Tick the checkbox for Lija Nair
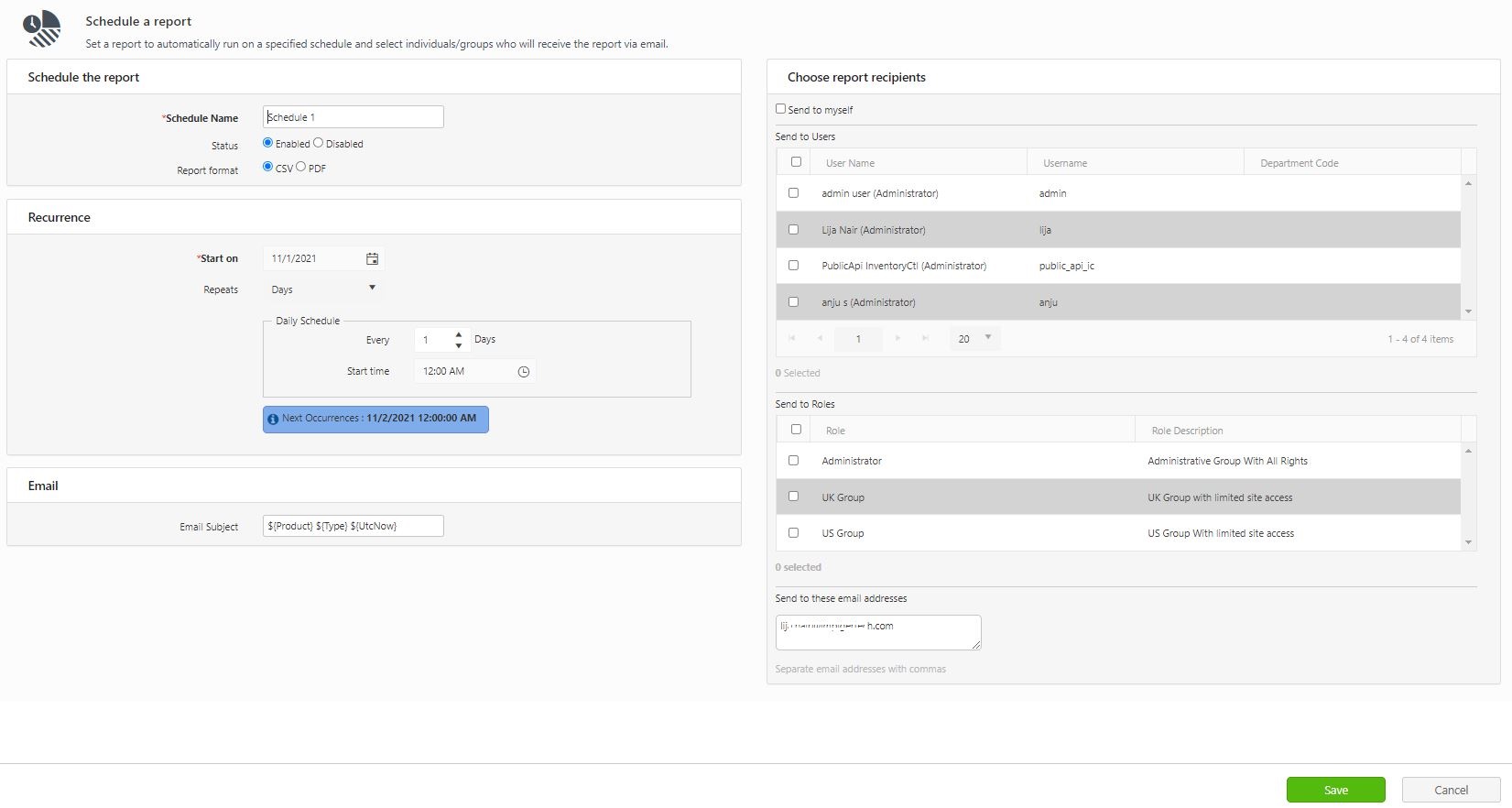This screenshot has width=1512, height=808. tap(793, 230)
